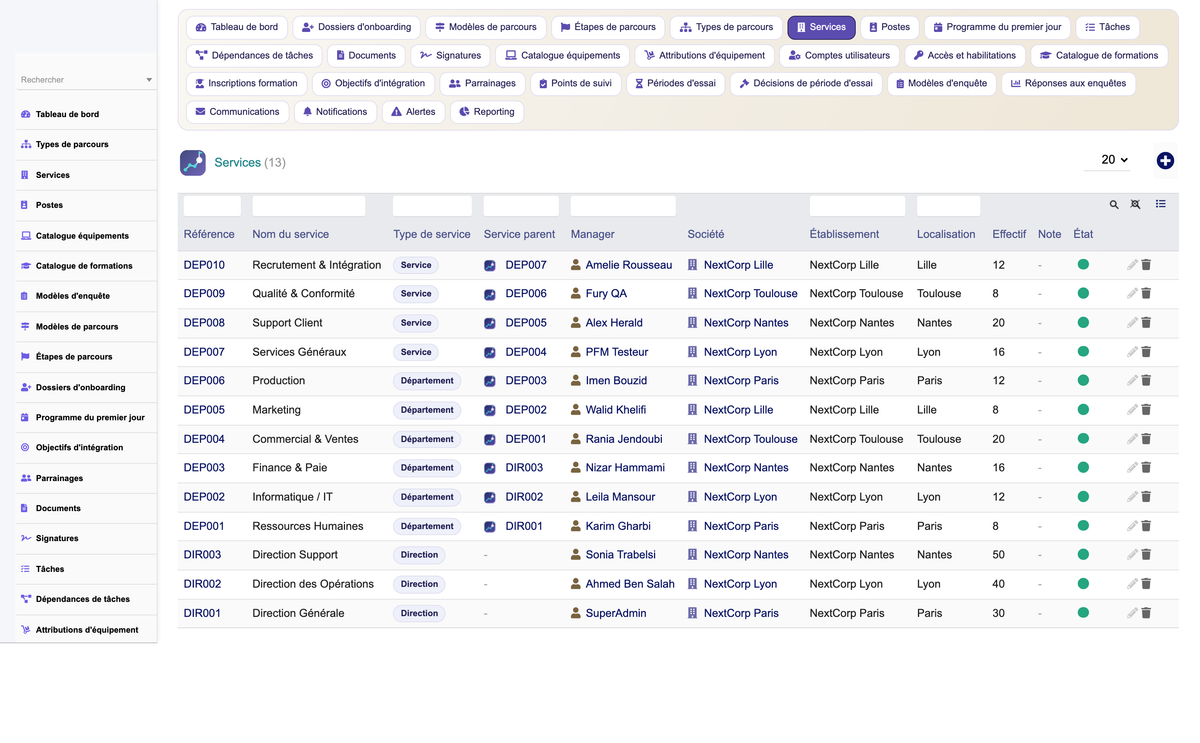The image size is (1200, 743).
Task: Click the clear search icon in table header
Action: 1135,204
